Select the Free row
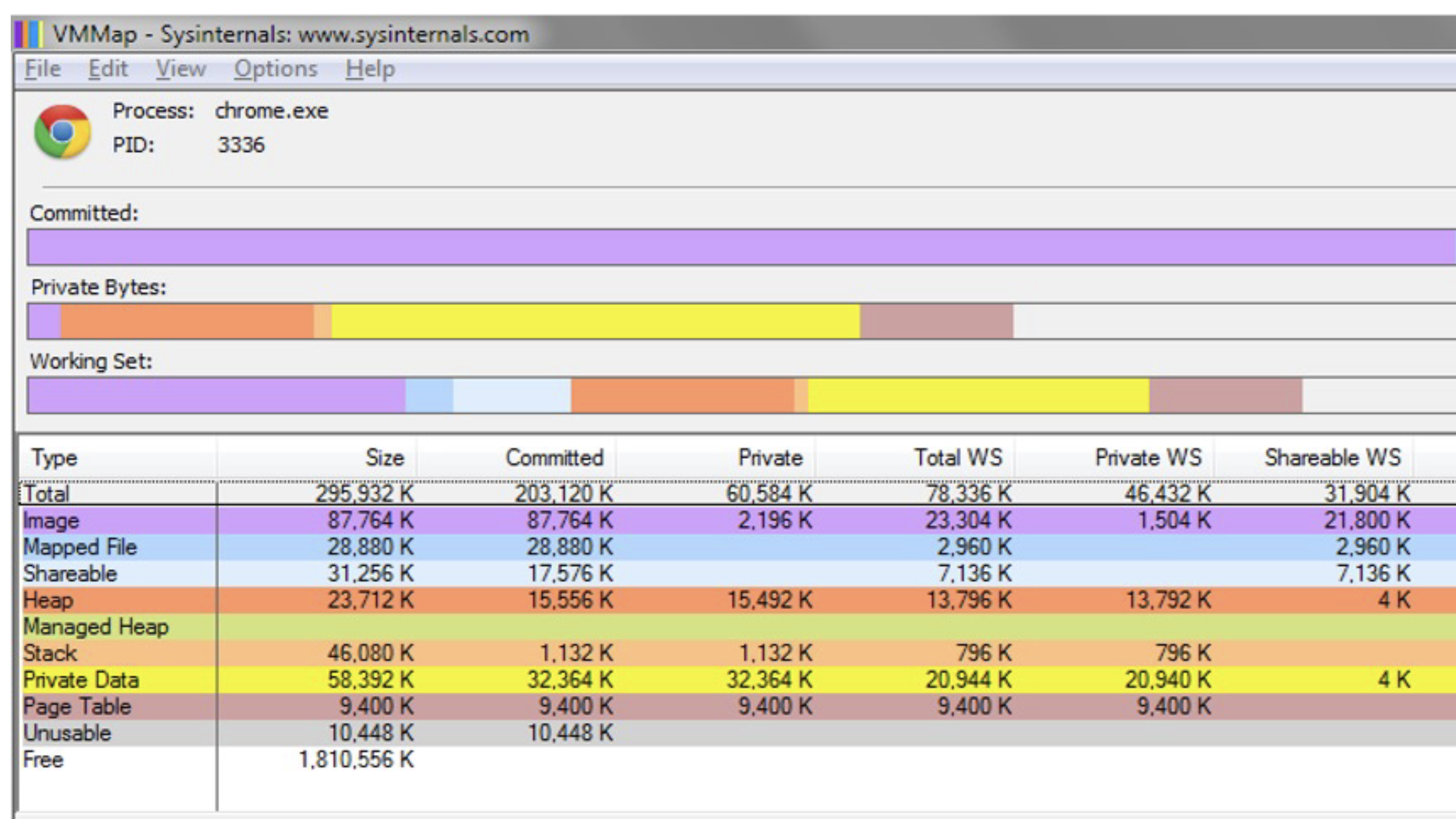The height and width of the screenshot is (819, 1456). coord(737,760)
